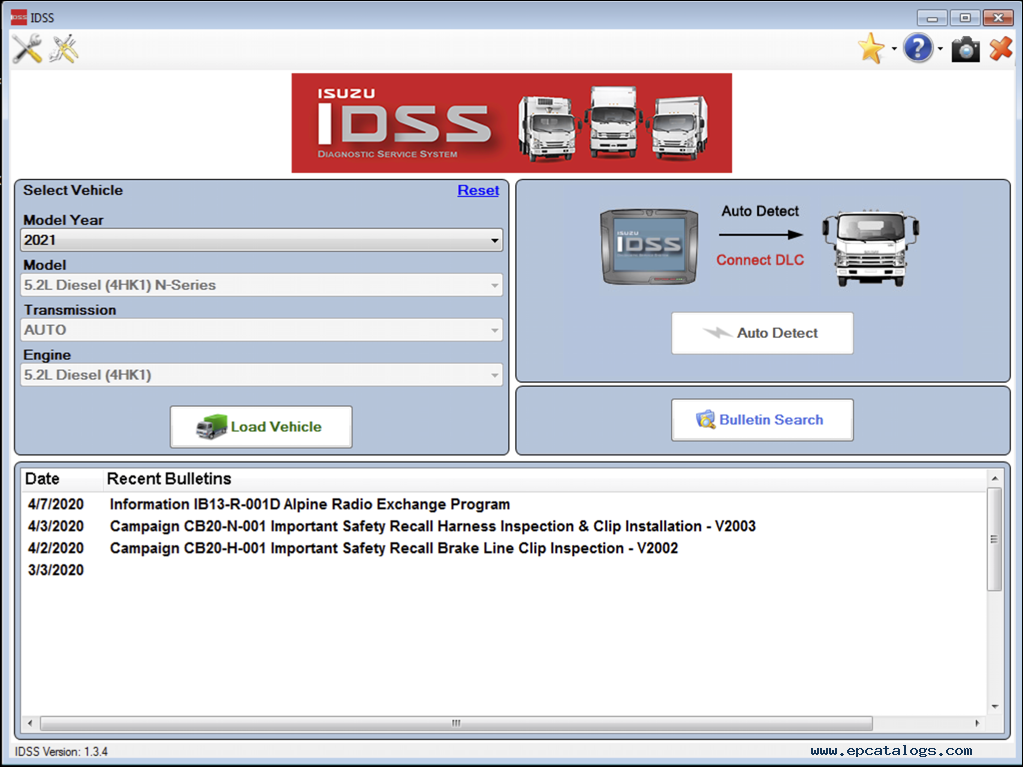Expand the help dropdown arrow

click(940, 49)
